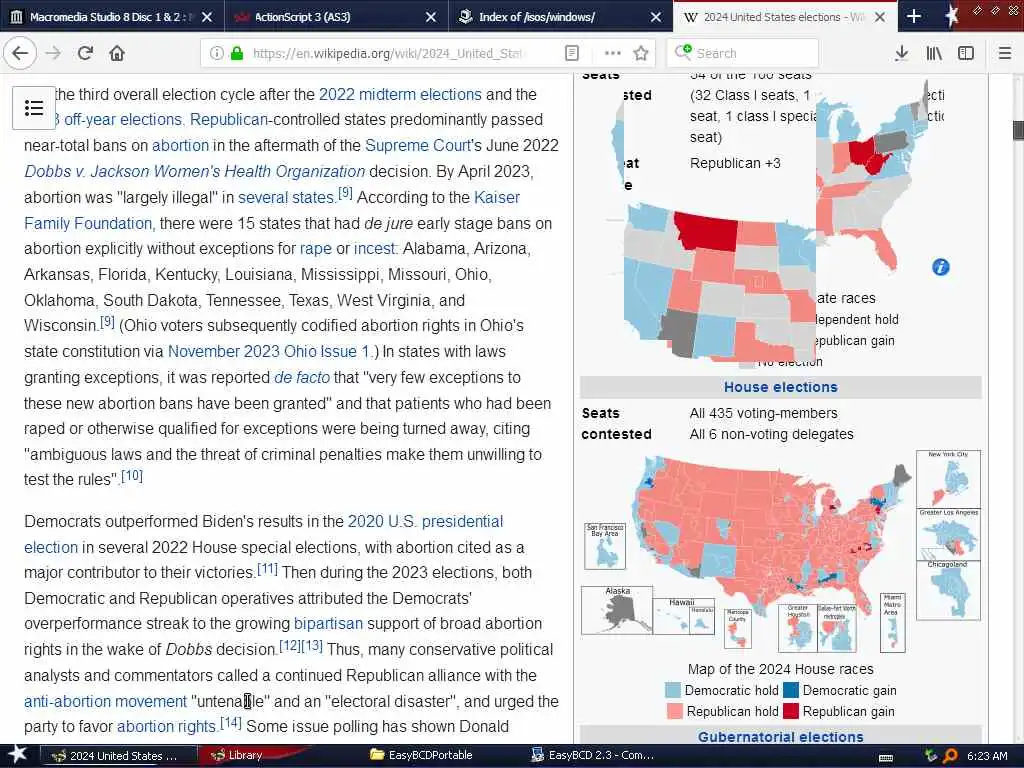Click the green padlock security icon

236,53
